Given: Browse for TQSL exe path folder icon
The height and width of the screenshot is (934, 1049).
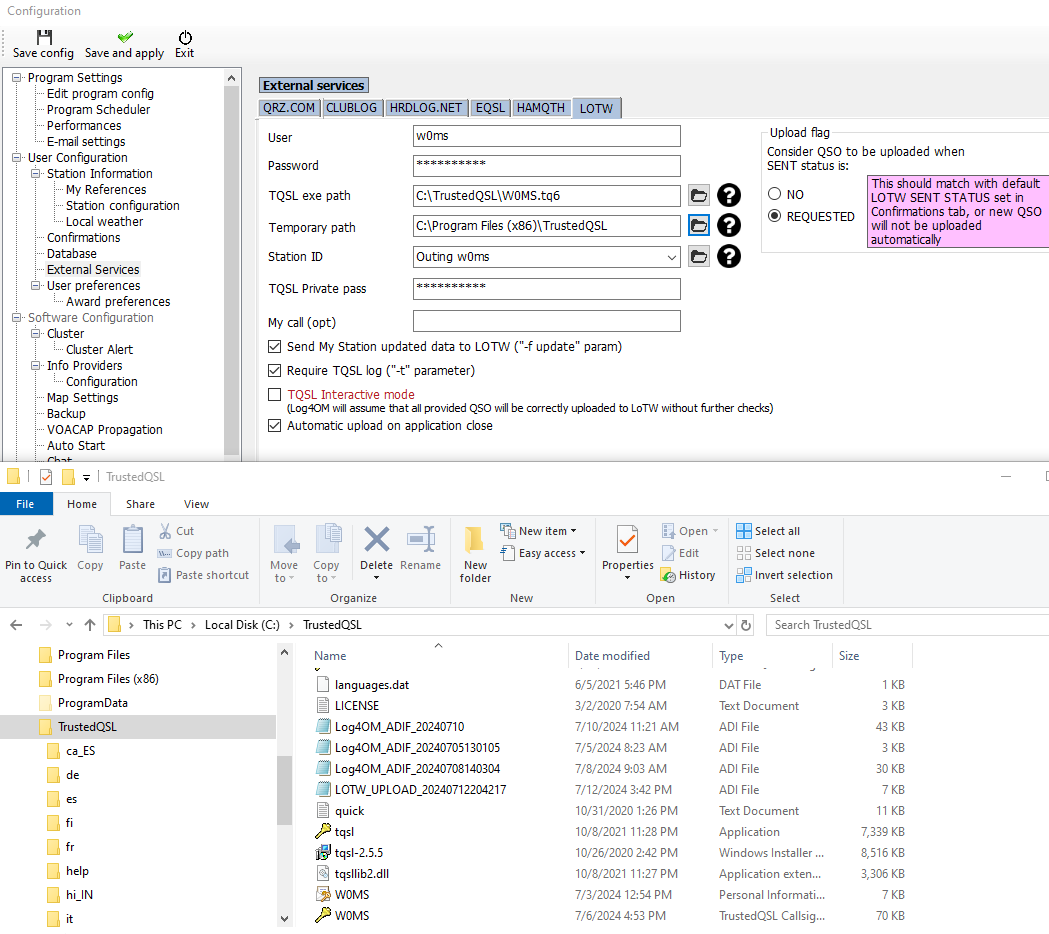Looking at the screenshot, I should tap(698, 195).
